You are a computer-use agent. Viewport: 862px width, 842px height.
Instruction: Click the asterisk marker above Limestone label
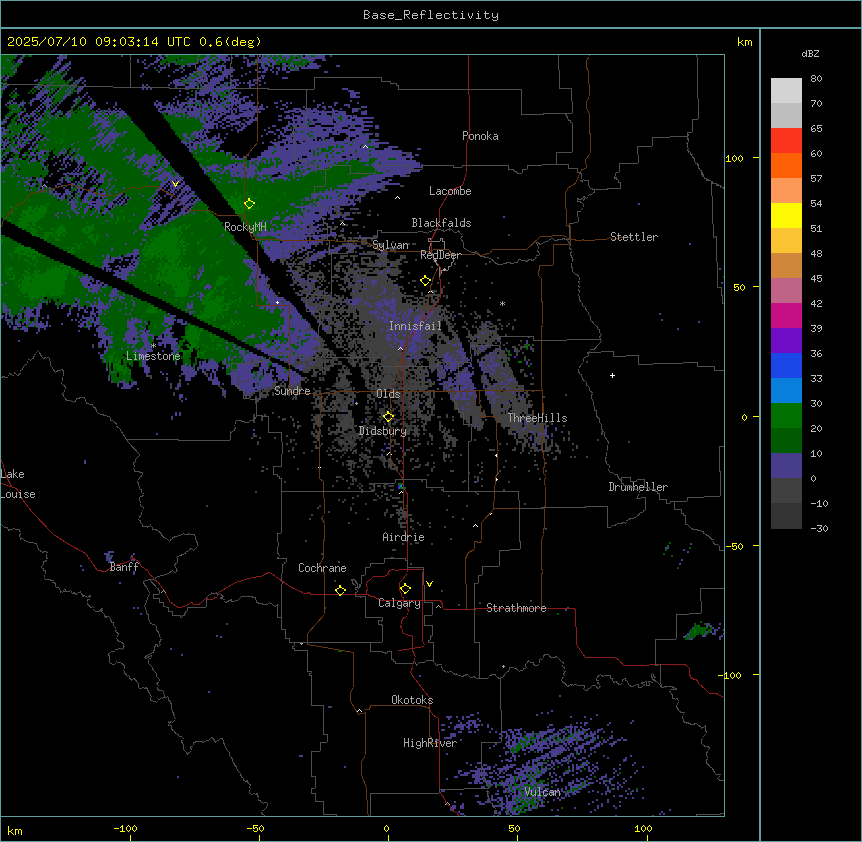click(x=153, y=346)
